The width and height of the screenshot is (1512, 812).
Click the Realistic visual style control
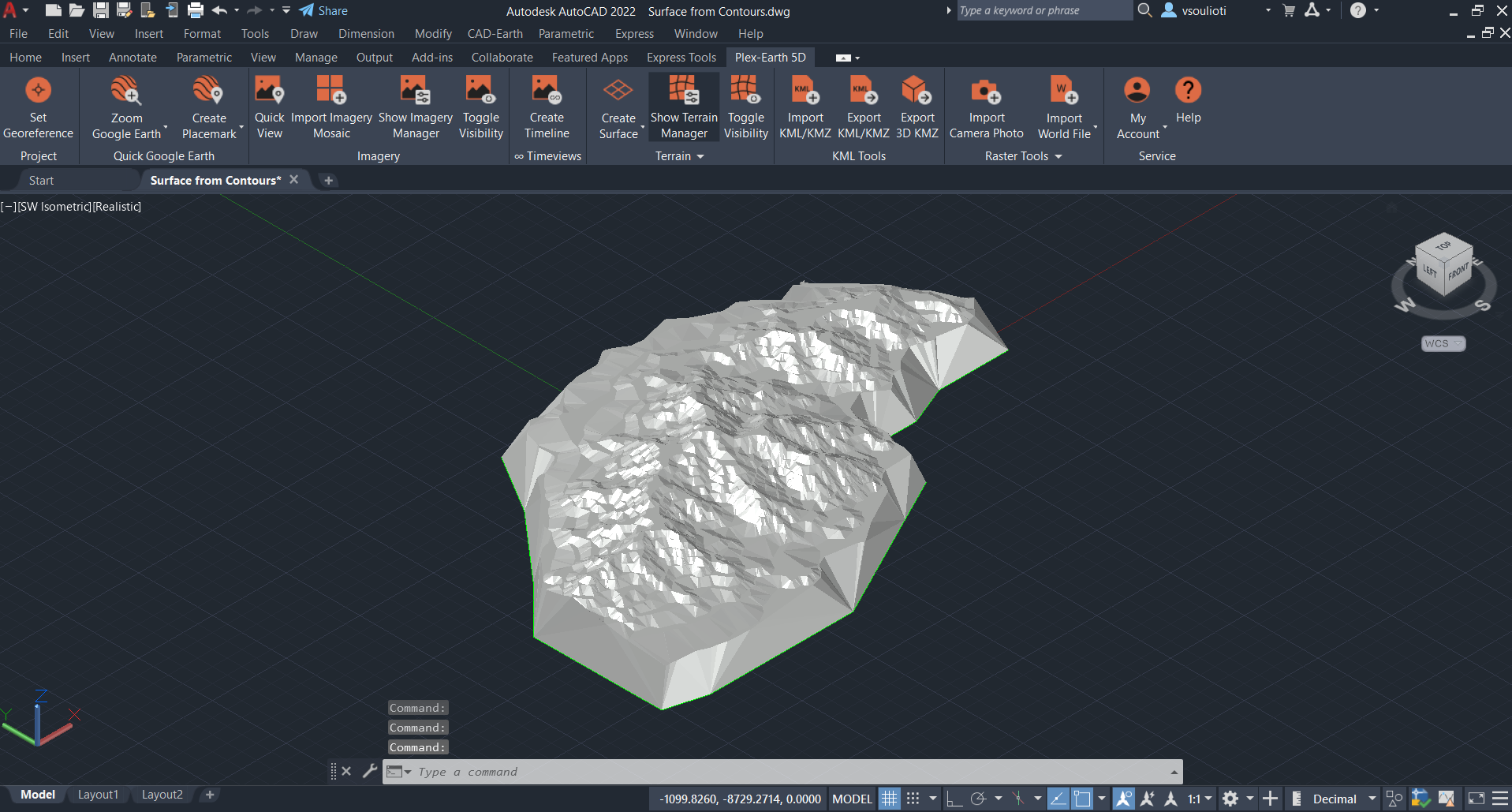pyautogui.click(x=118, y=207)
